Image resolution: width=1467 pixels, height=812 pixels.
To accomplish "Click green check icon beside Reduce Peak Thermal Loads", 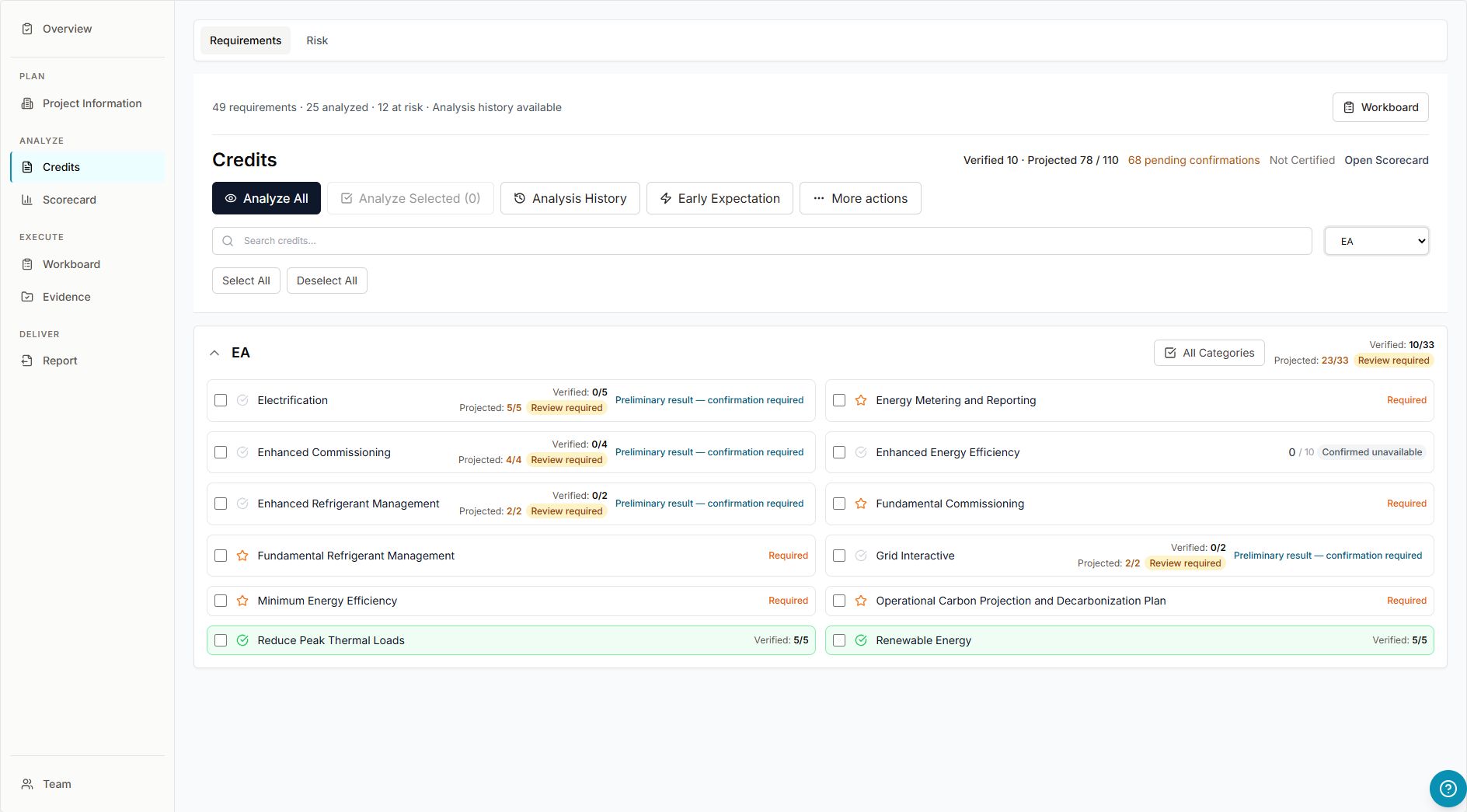I will click(x=242, y=640).
